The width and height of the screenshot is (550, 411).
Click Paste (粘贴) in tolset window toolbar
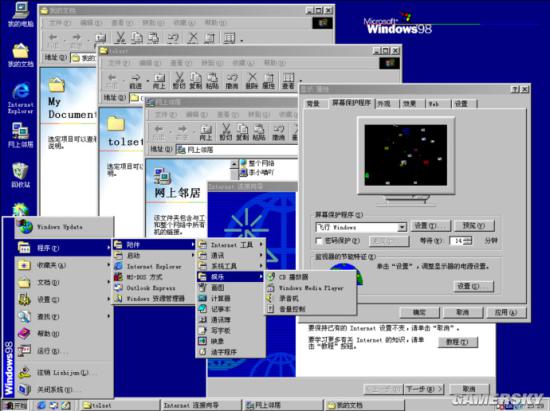[x=212, y=81]
